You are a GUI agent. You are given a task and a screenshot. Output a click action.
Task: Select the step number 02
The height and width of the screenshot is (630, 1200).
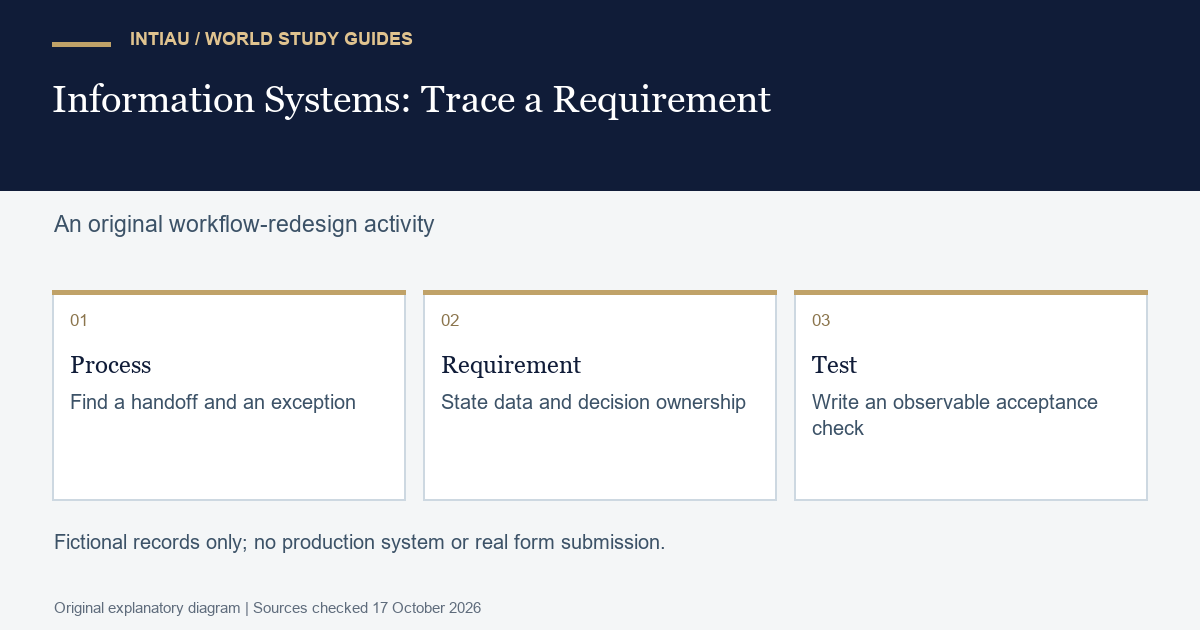[450, 320]
